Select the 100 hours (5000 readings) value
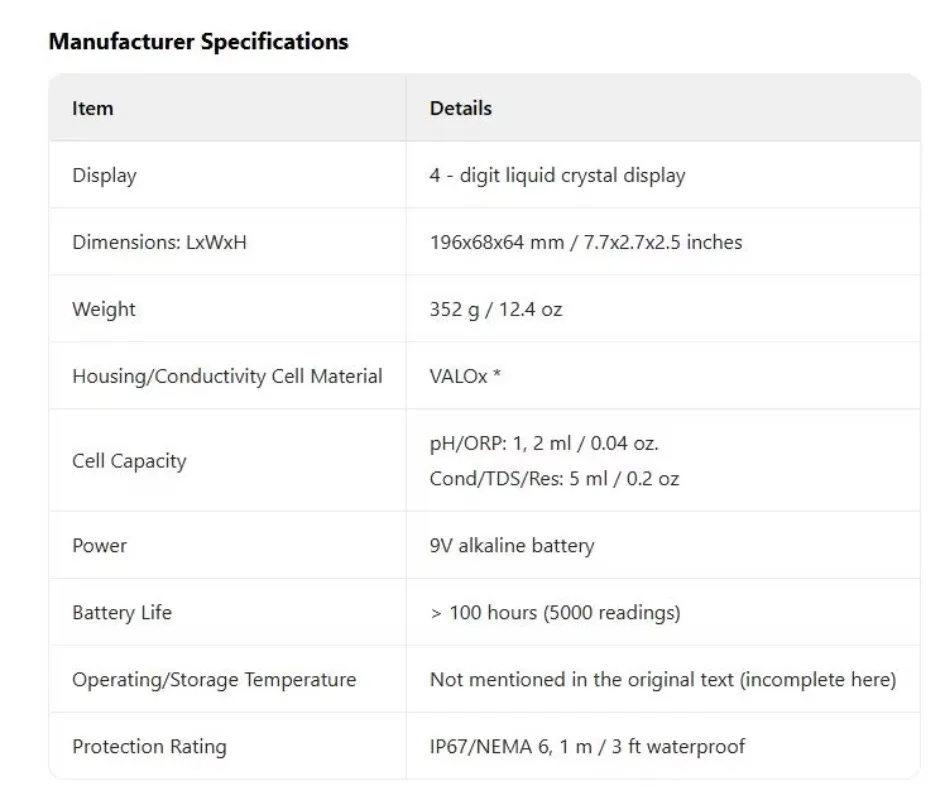Screen dimensions: 945x800 [x=555, y=613]
